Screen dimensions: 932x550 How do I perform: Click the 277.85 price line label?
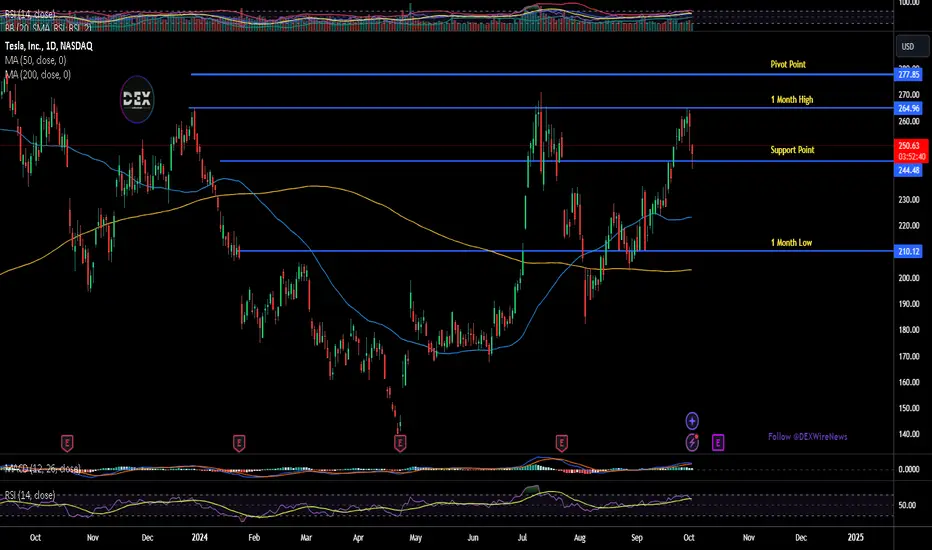click(909, 75)
